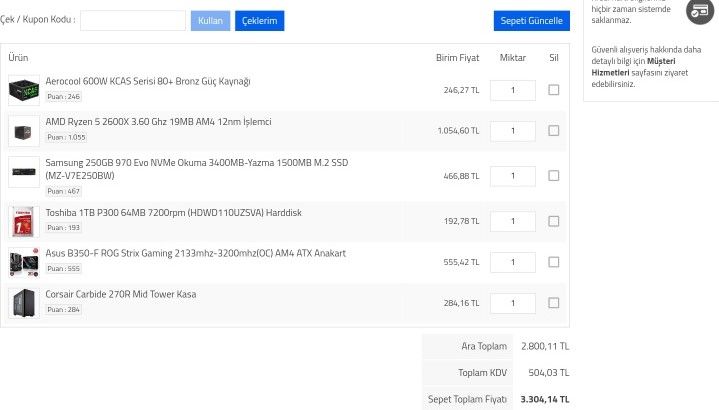
Task: Open the Çeklerim button
Action: tap(260, 21)
